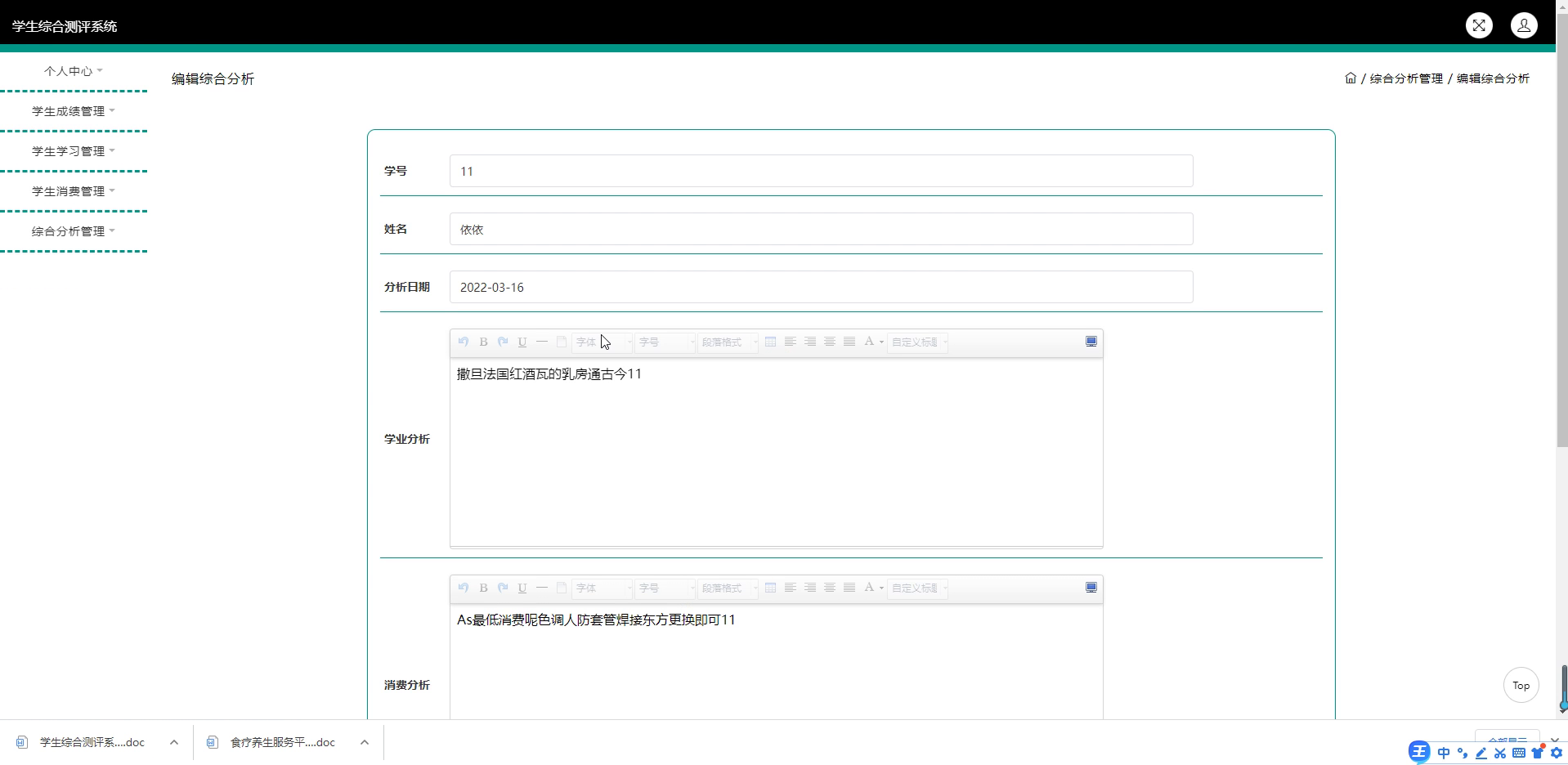Expand the 学生消费管理 sidebar menu
The width and height of the screenshot is (1568, 765).
pyautogui.click(x=74, y=191)
